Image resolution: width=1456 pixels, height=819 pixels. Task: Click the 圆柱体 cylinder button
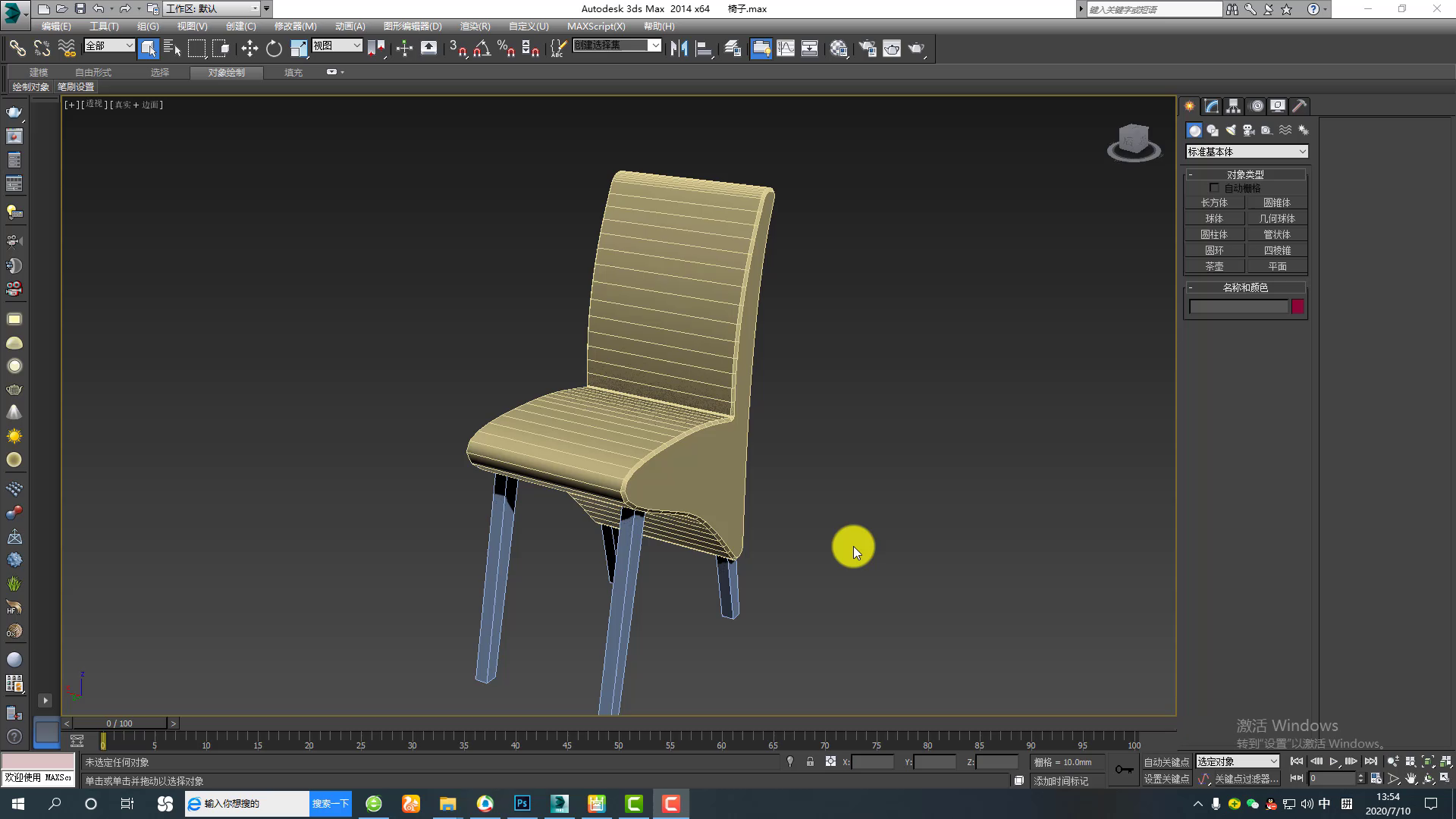coord(1214,234)
